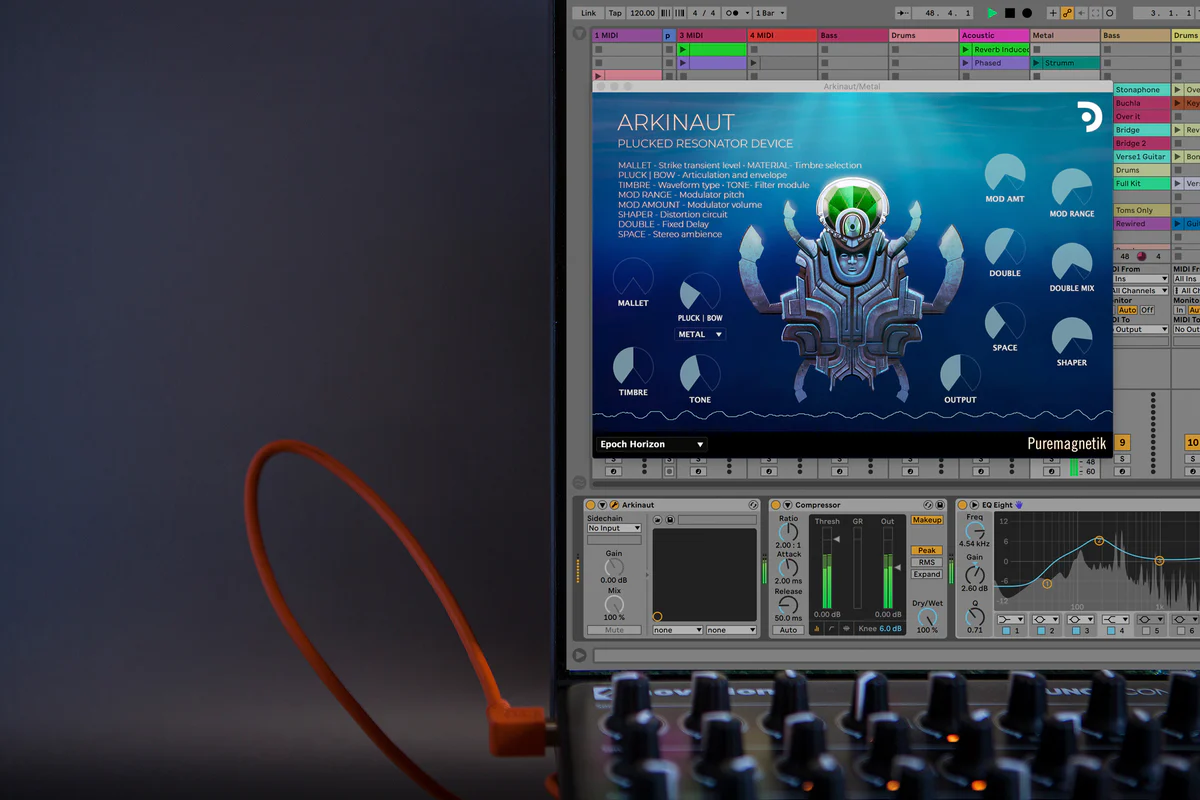Image resolution: width=1200 pixels, height=800 pixels.
Task: Toggle Arkinaut device activator button
Action: 591,505
